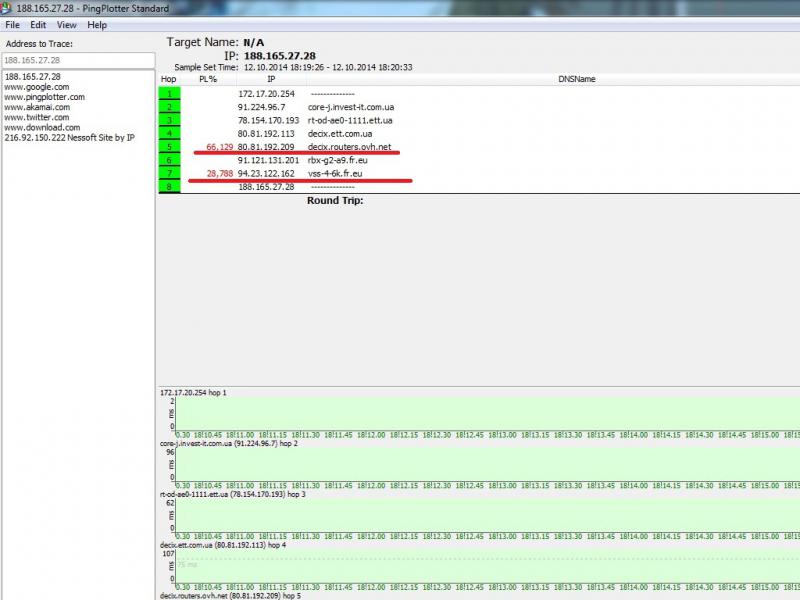Click DNS name decix.ett.com.ua in hop table
Image resolution: width=800 pixels, height=600 pixels.
(340, 134)
